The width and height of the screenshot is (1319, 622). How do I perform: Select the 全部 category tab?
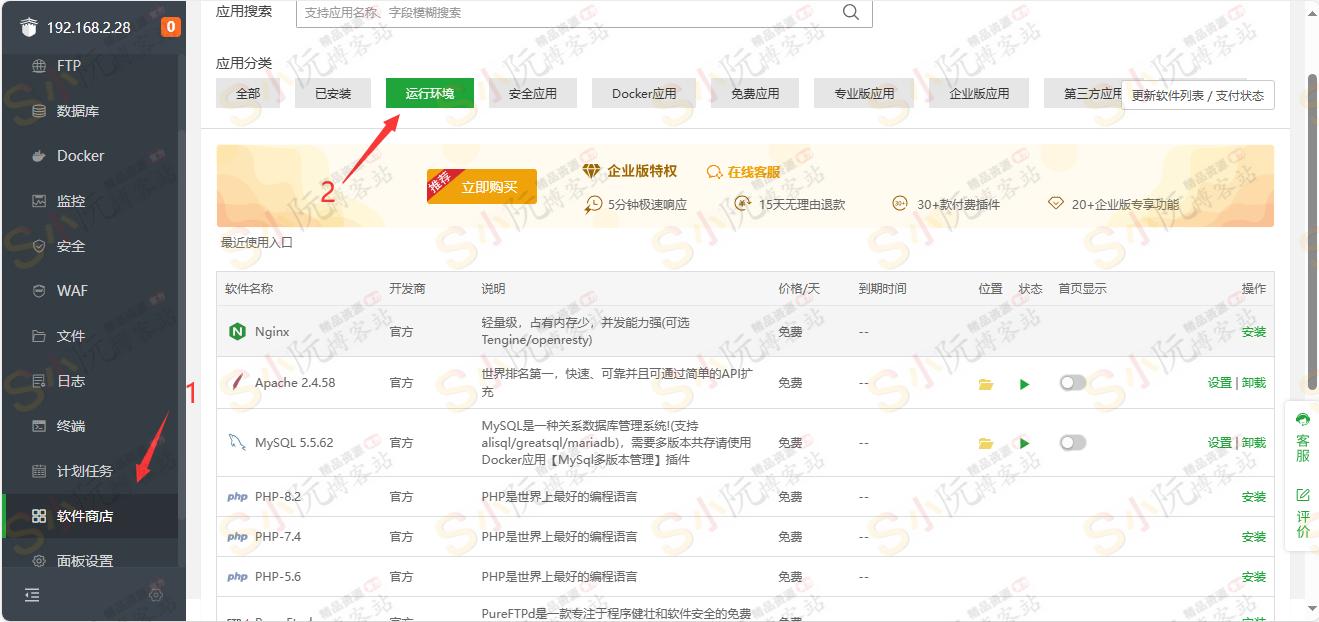click(x=248, y=93)
